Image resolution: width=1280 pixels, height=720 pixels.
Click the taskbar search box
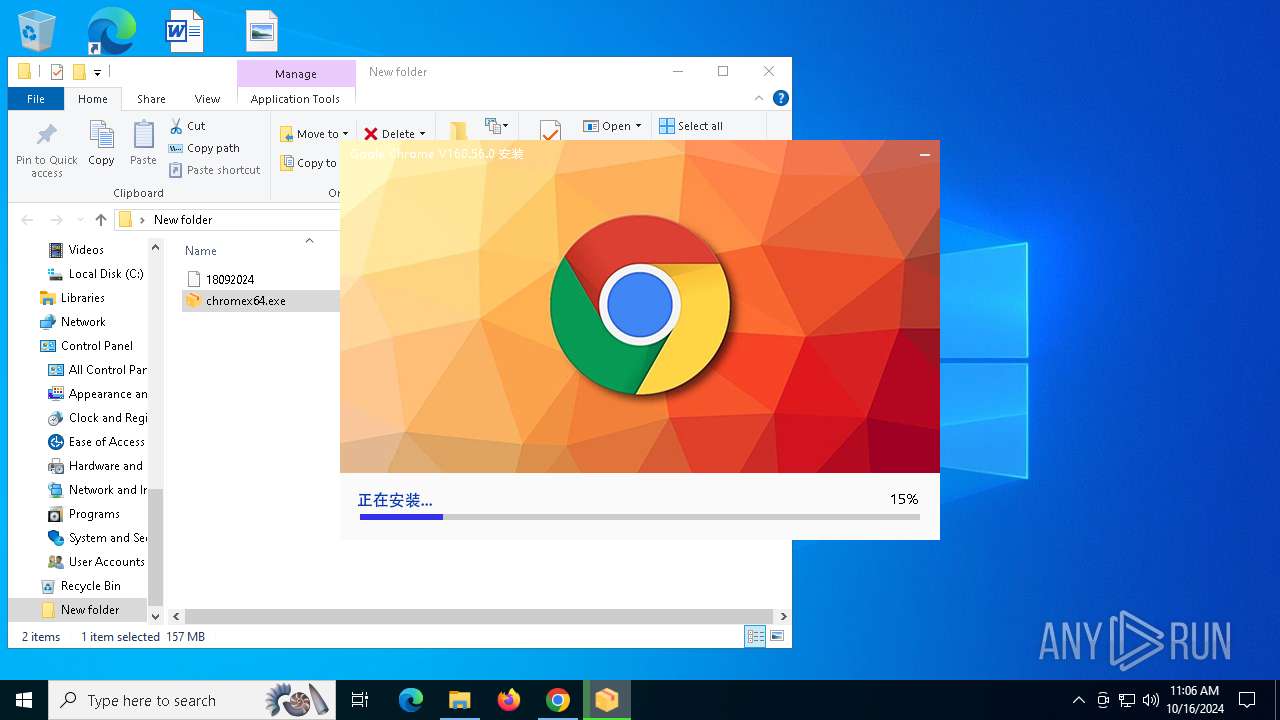(x=192, y=700)
